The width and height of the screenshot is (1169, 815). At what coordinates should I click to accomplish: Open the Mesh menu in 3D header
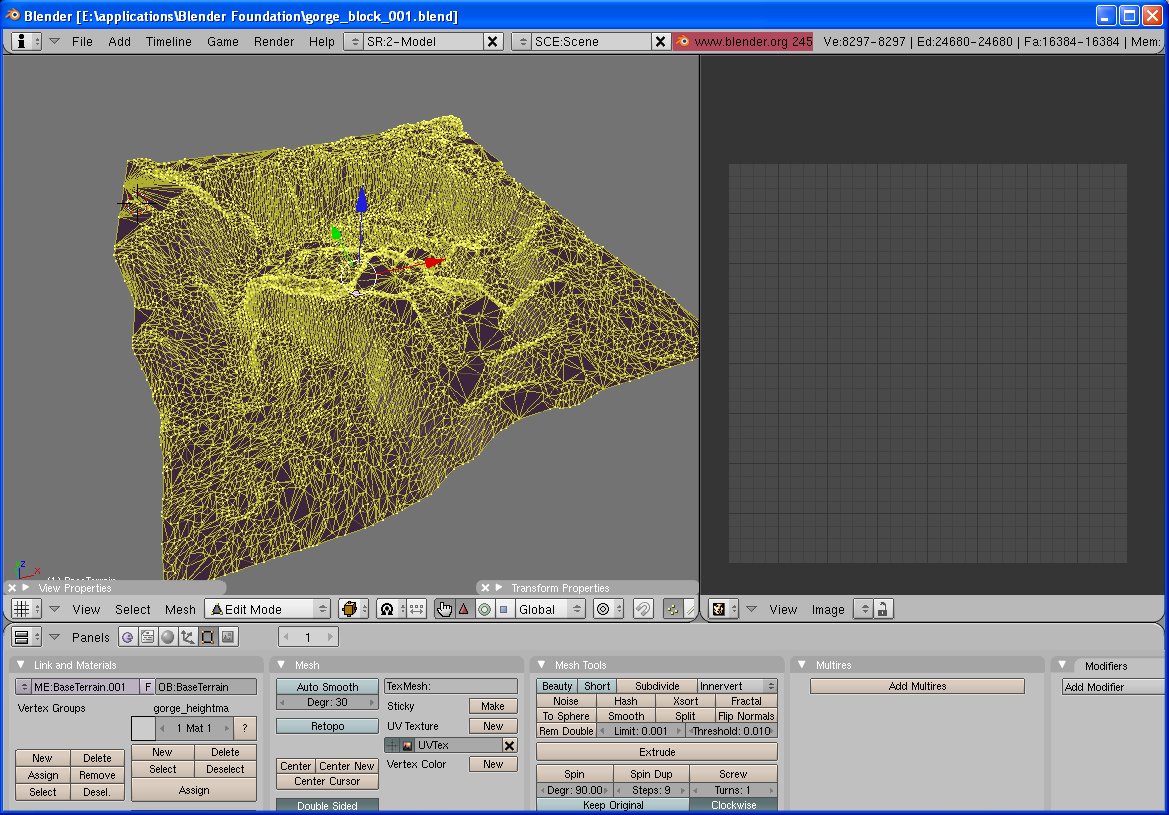tap(180, 609)
